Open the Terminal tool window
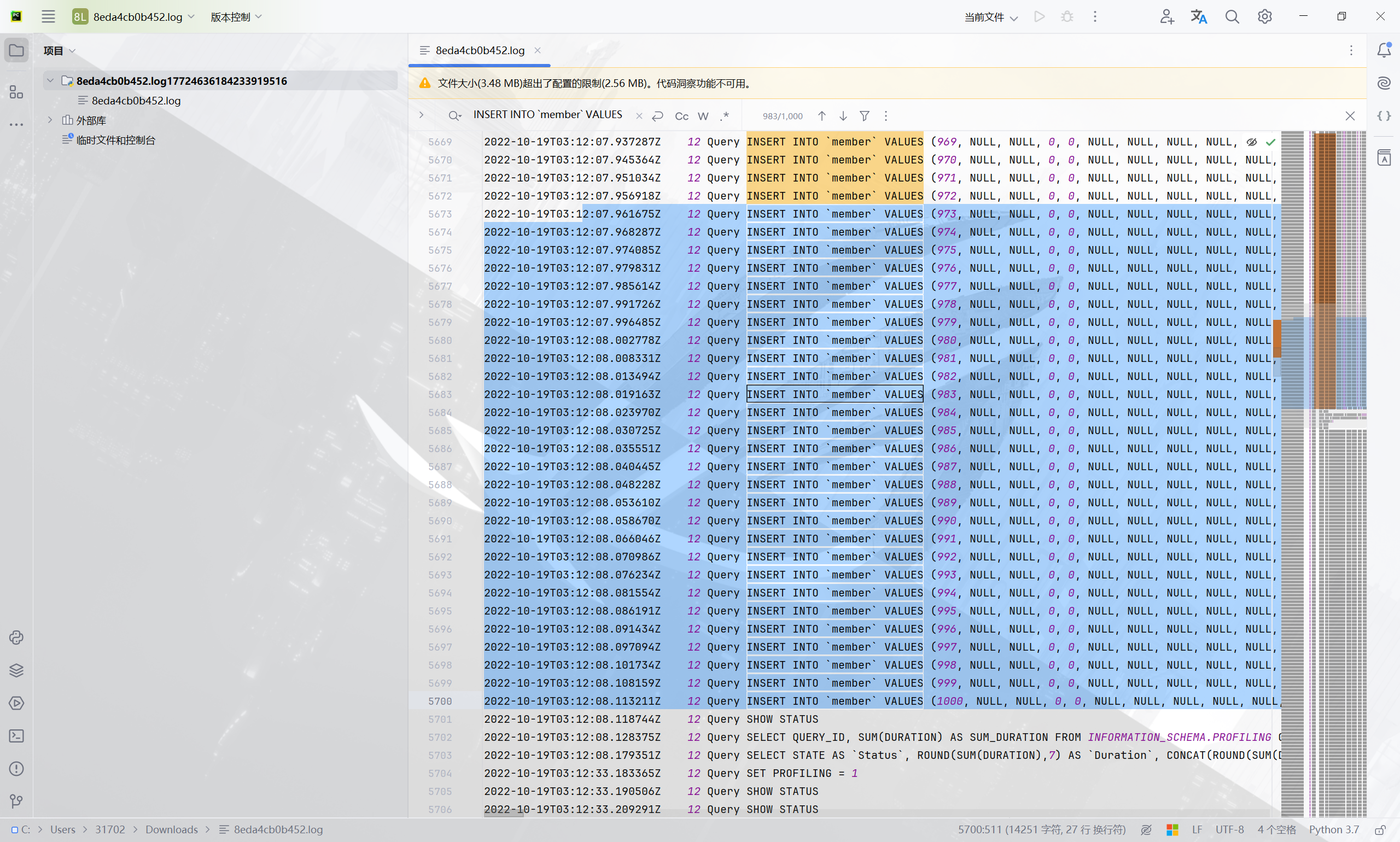The image size is (1400, 842). point(16,736)
